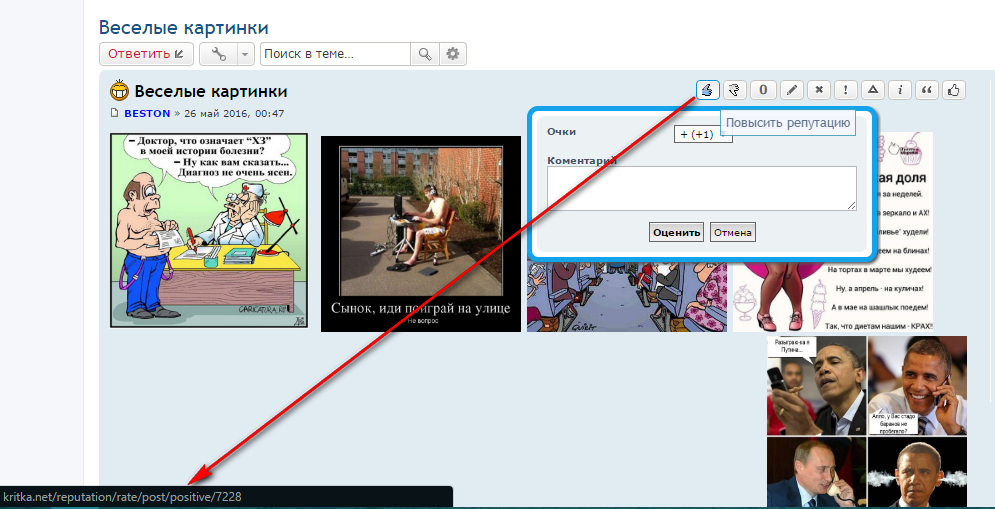
Task: Click the Ответить reply button
Action: (146, 54)
